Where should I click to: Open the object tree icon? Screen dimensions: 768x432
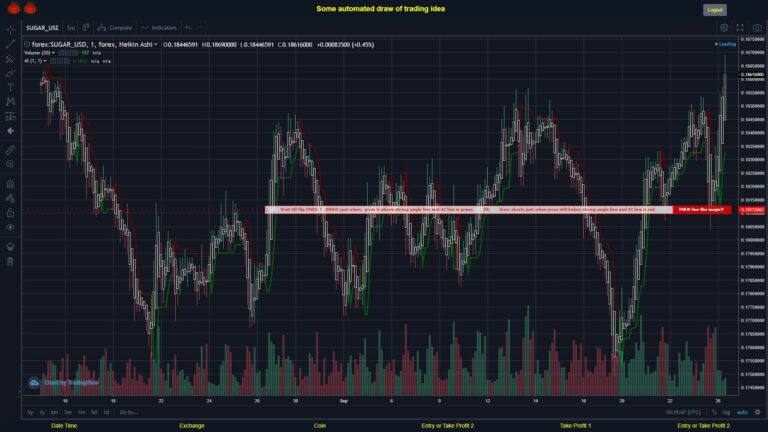pyautogui.click(x=10, y=246)
